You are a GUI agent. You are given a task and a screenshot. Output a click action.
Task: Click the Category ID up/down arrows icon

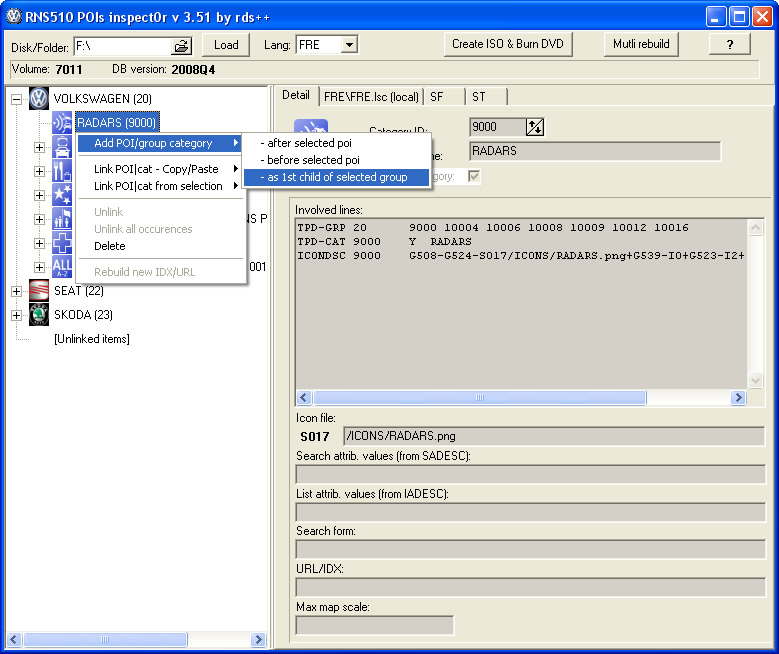(535, 126)
